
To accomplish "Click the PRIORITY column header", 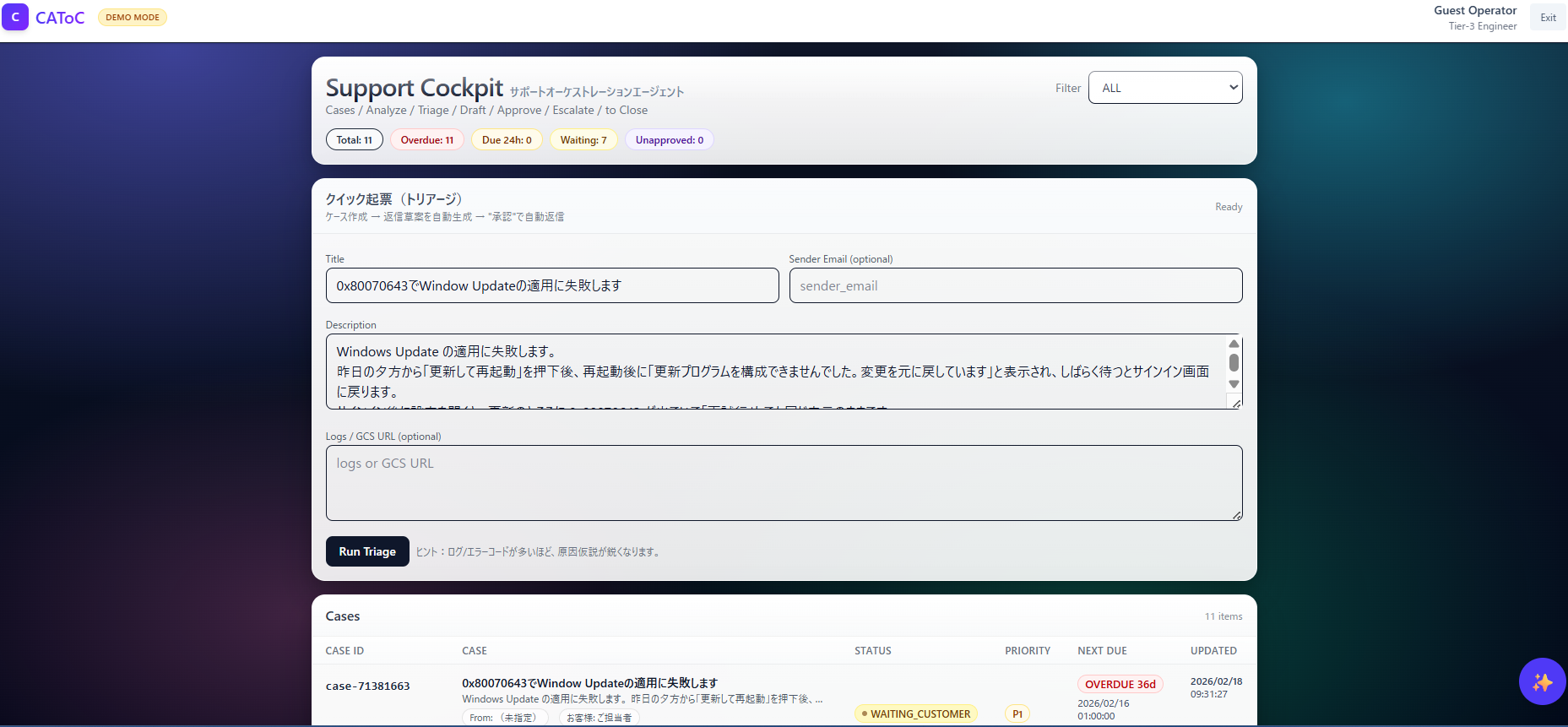I will 1028,651.
